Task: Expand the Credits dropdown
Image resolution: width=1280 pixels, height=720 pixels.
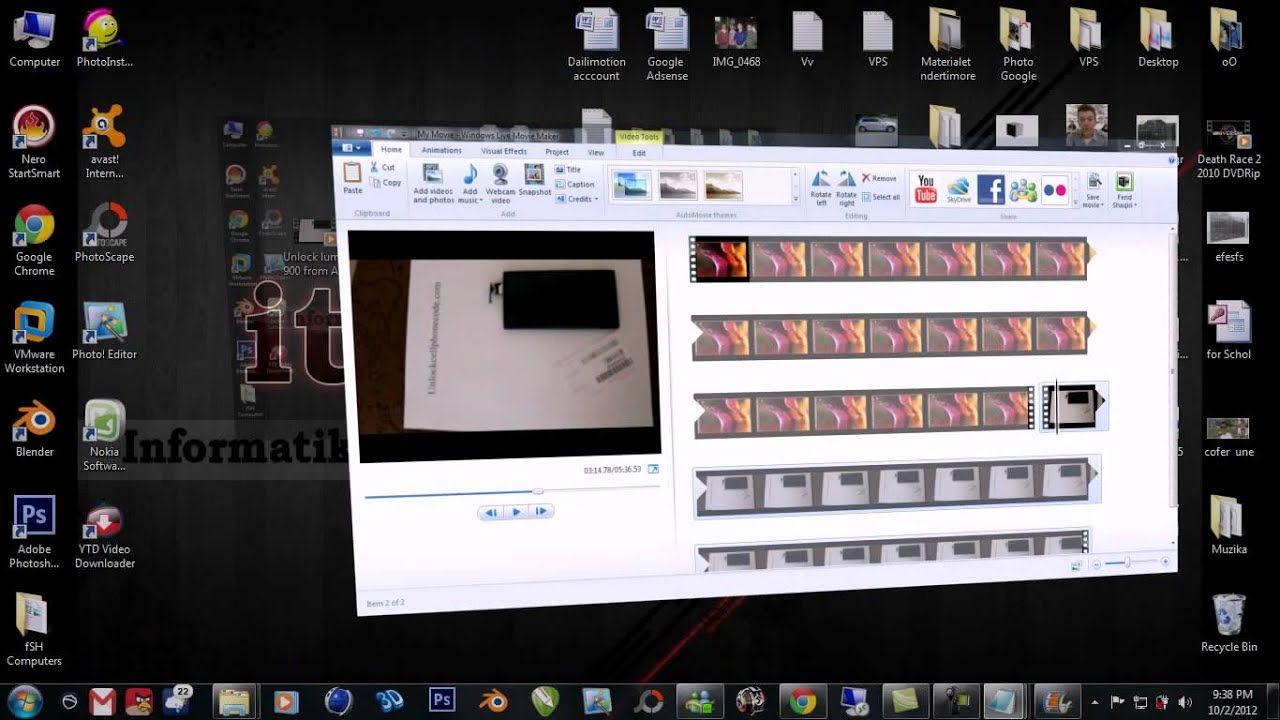Action: pyautogui.click(x=576, y=199)
